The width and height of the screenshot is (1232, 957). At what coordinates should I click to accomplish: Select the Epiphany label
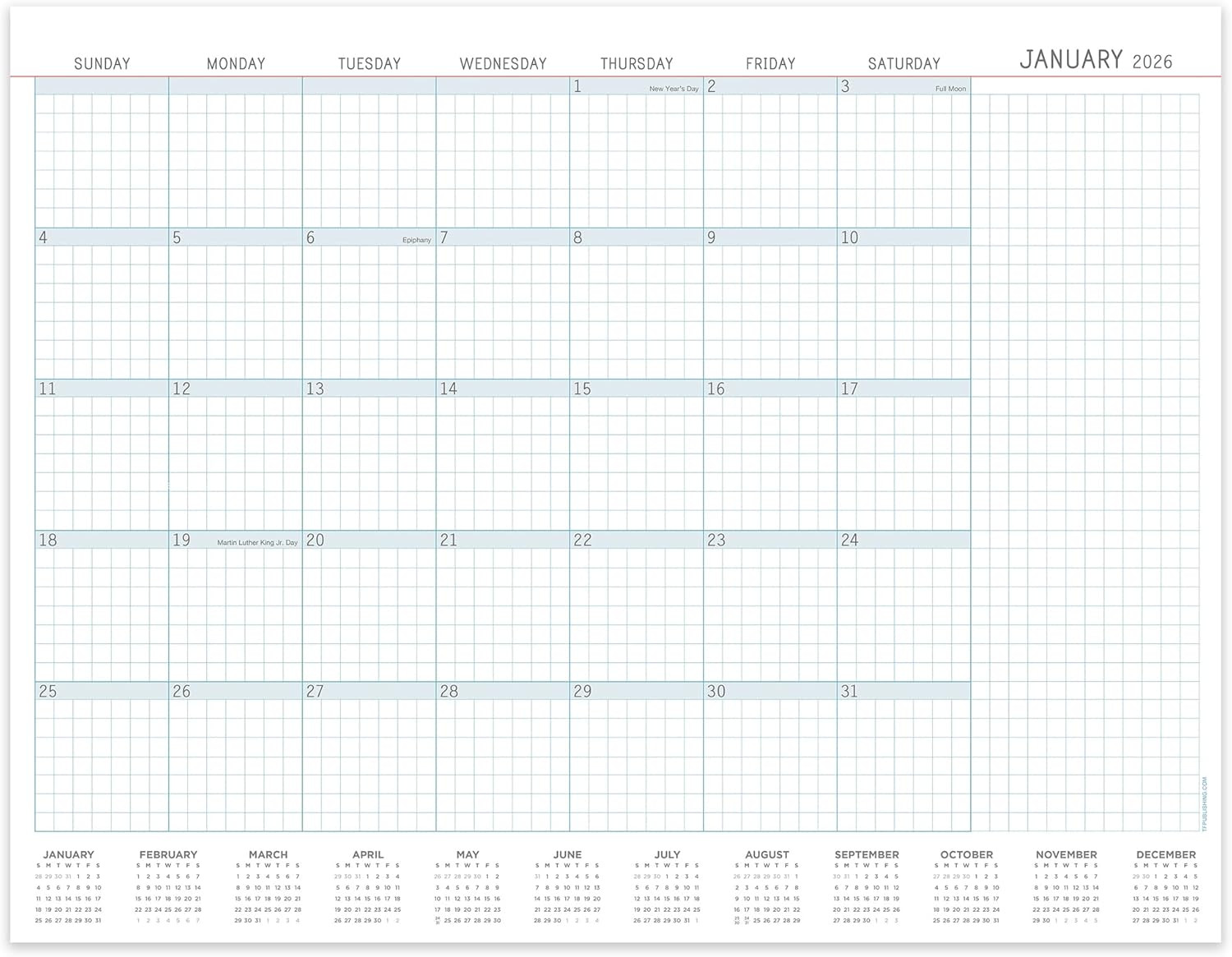pos(416,240)
